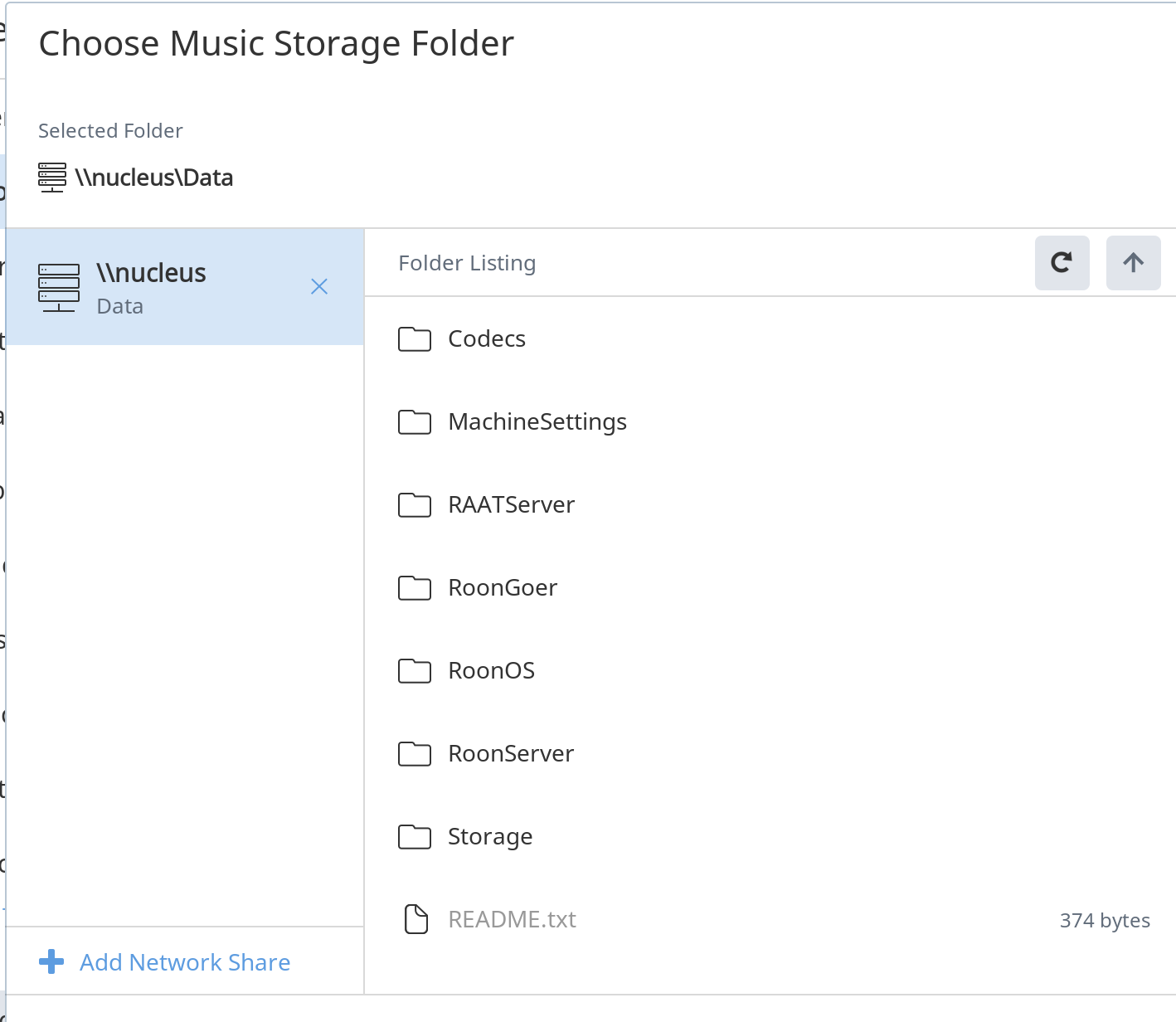Click the selected folder server icon
Image resolution: width=1176 pixels, height=1022 pixels.
(52, 178)
